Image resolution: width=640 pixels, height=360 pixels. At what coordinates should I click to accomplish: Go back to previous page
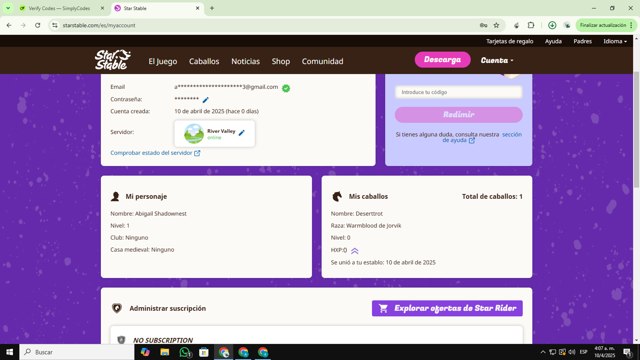click(9, 25)
